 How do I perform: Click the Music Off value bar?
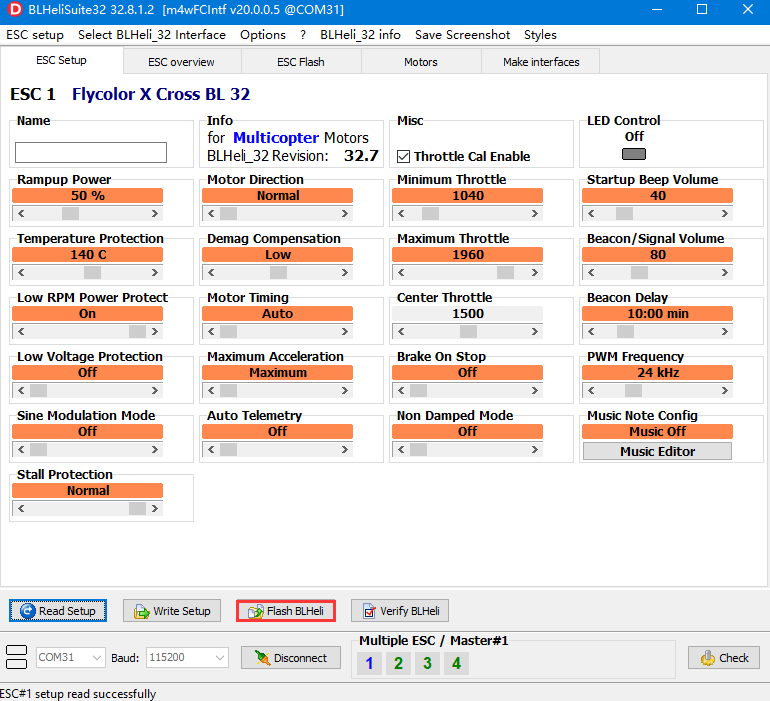coord(657,432)
